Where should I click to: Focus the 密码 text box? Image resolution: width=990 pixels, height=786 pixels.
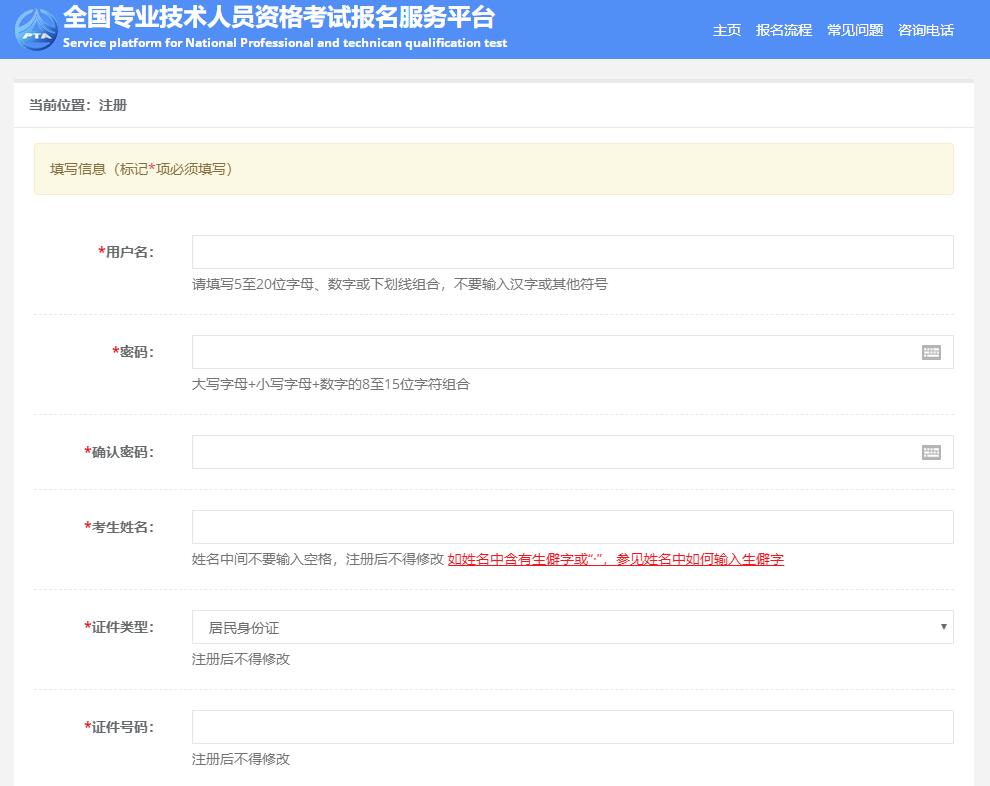(x=552, y=352)
